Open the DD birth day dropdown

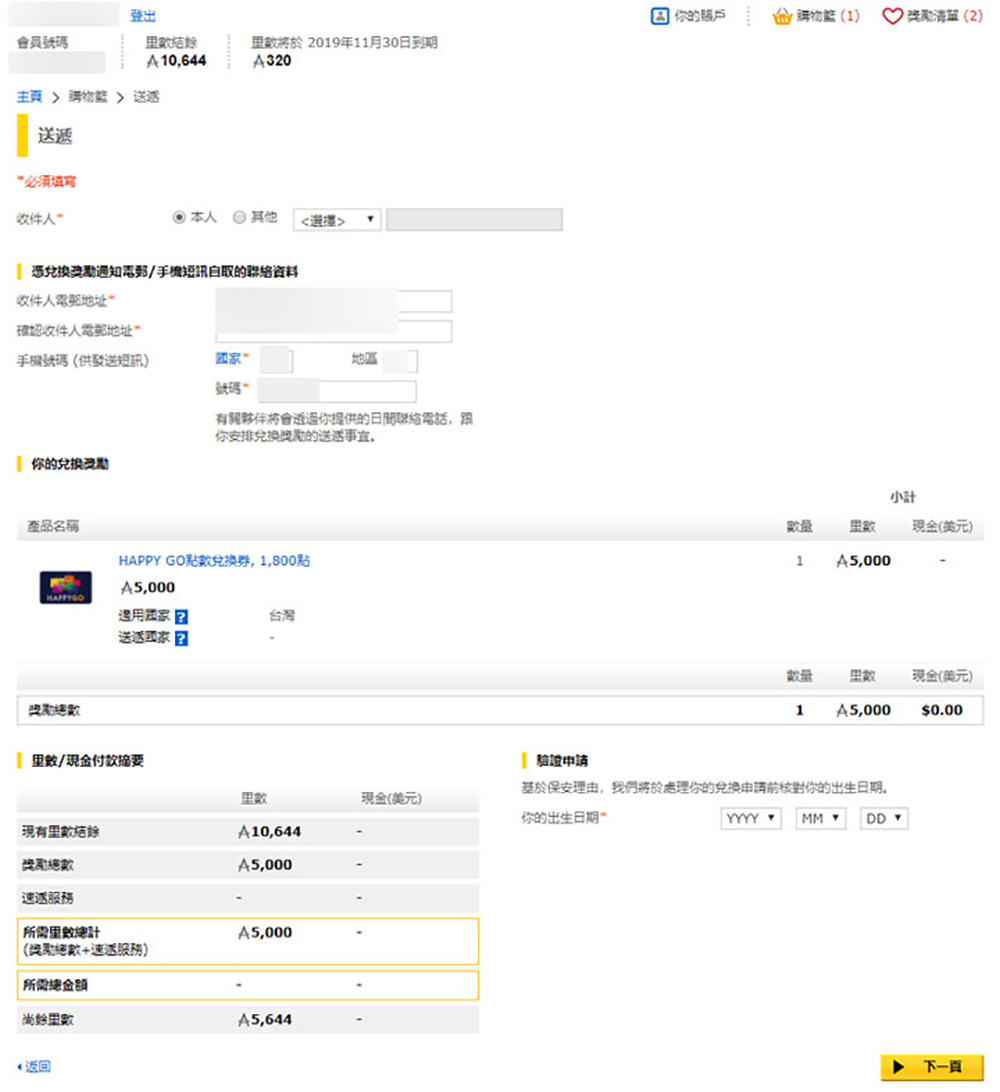[884, 818]
